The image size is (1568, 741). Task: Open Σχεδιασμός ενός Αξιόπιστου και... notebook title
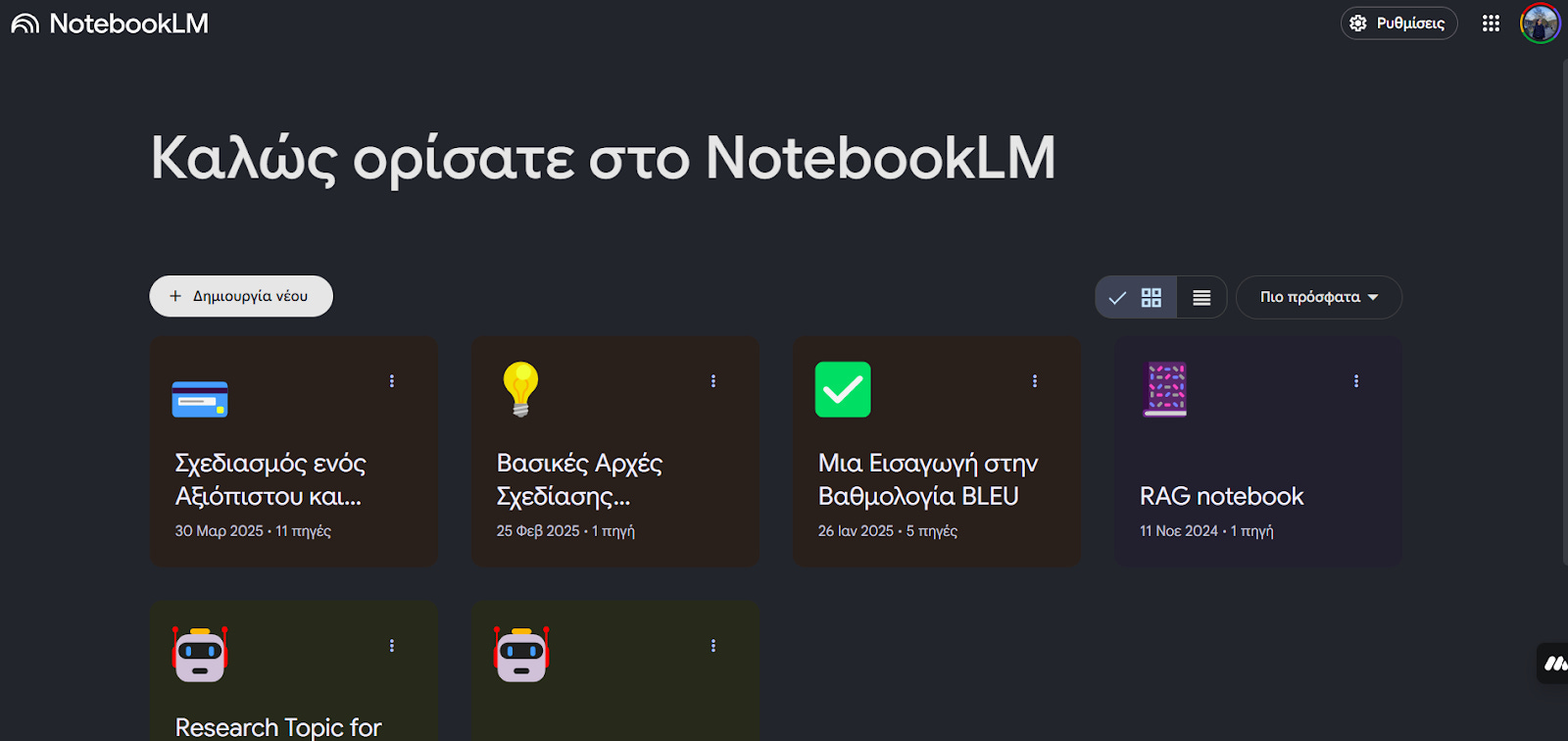(270, 479)
